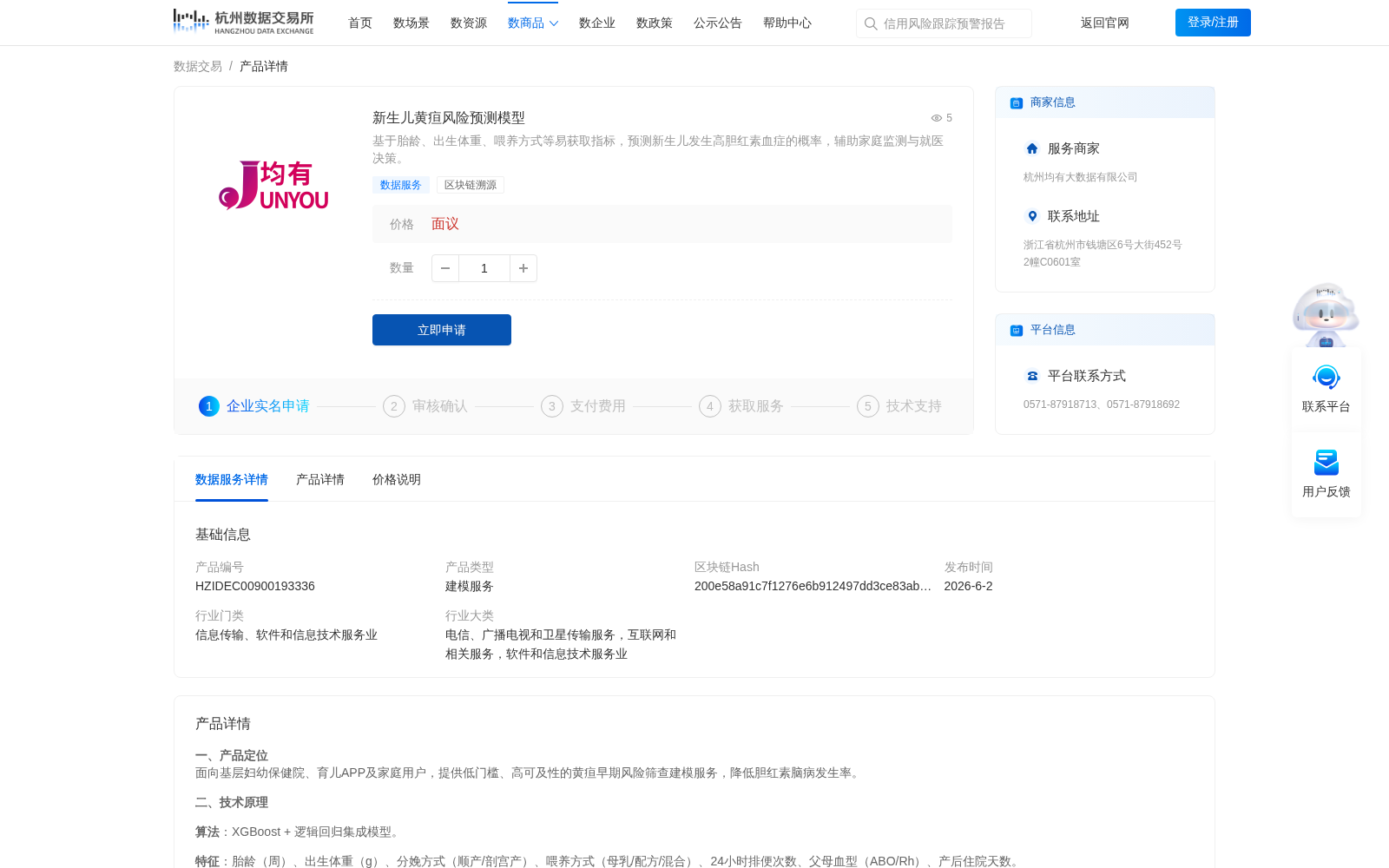Click the 立即申请 button
This screenshot has width=1389, height=868.
pyautogui.click(x=442, y=330)
